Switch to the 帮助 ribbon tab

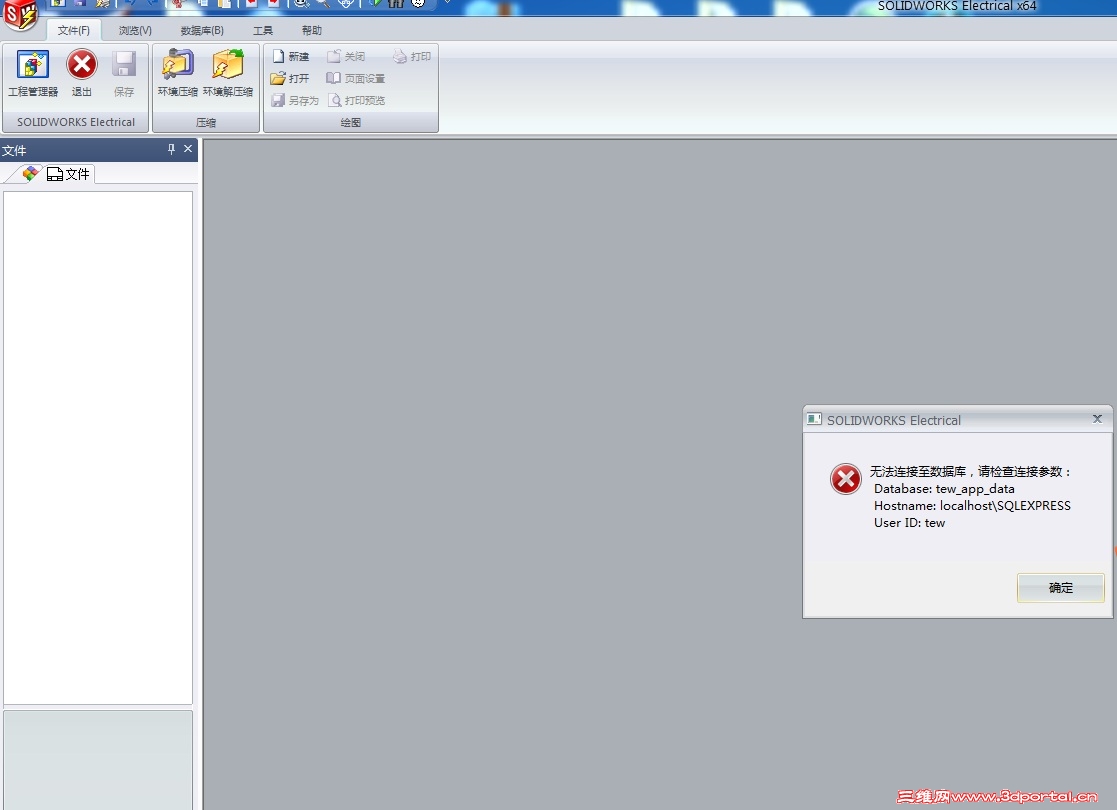(x=311, y=31)
